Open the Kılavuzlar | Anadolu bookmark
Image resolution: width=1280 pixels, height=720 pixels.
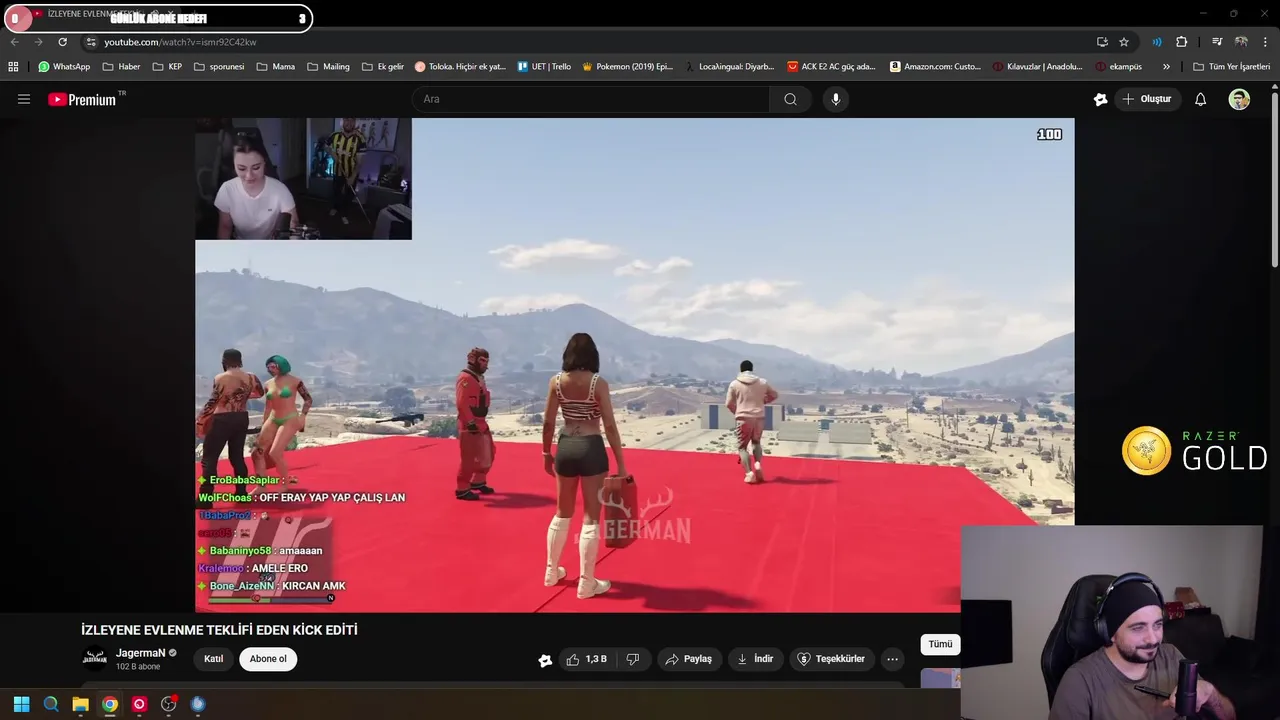1038,67
